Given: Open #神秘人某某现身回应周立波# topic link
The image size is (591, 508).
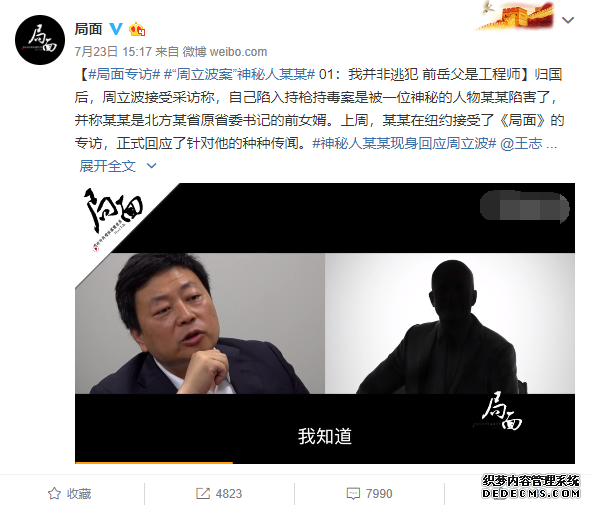Looking at the screenshot, I should [x=404, y=143].
